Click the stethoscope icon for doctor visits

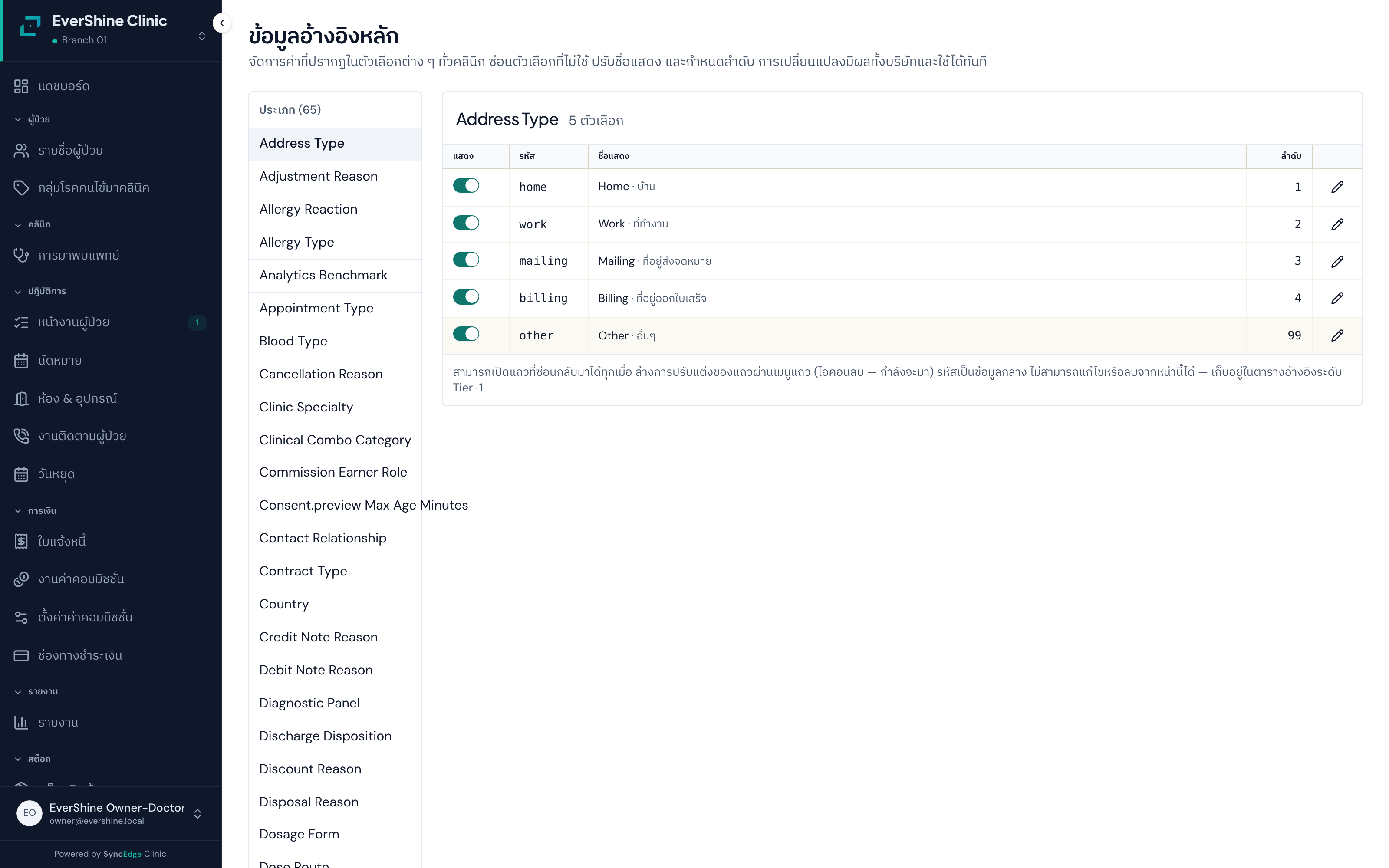click(21, 255)
